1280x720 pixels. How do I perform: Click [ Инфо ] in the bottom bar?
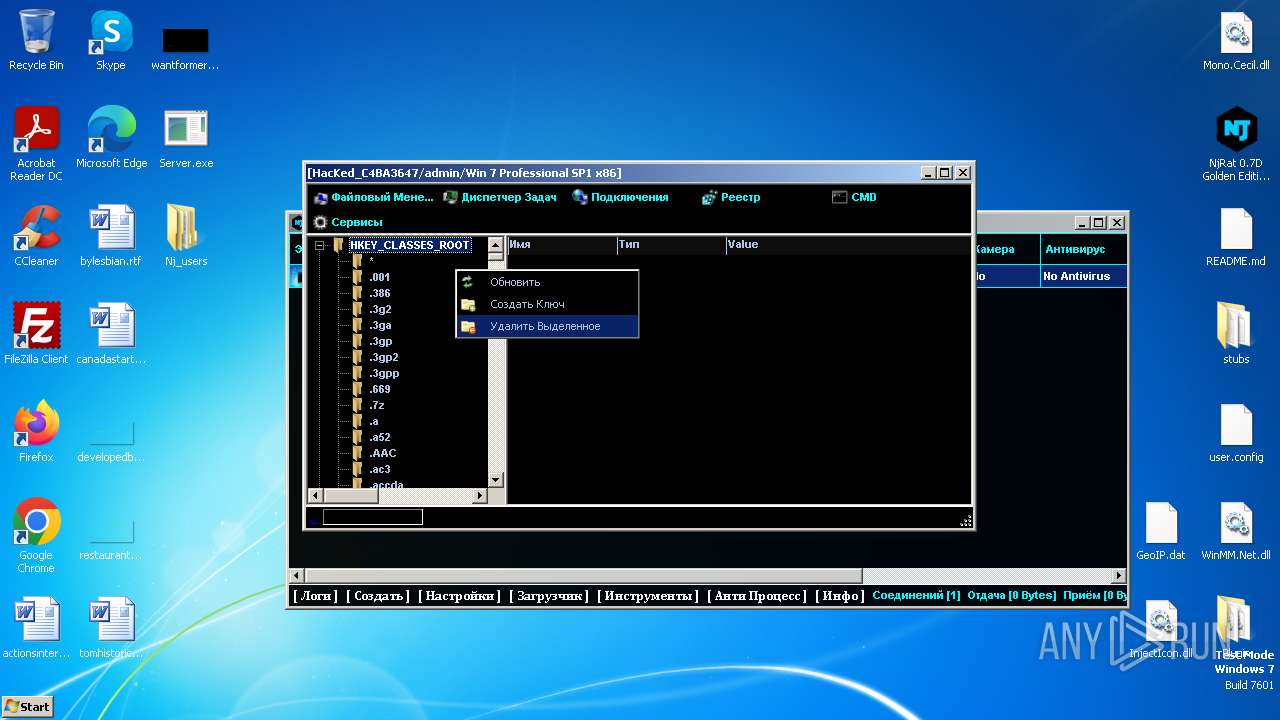point(840,596)
